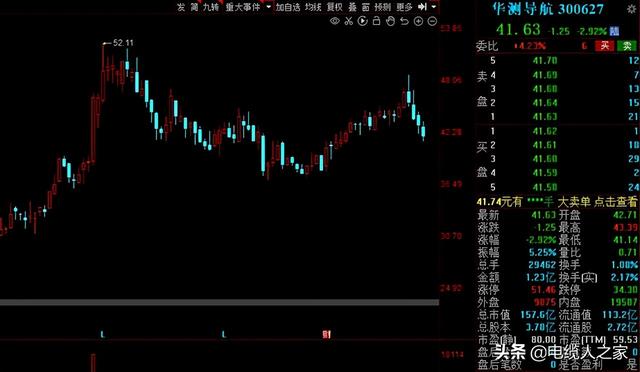Click the 流通值 value 113.2亿
This screenshot has width=640, height=372.
(x=620, y=315)
